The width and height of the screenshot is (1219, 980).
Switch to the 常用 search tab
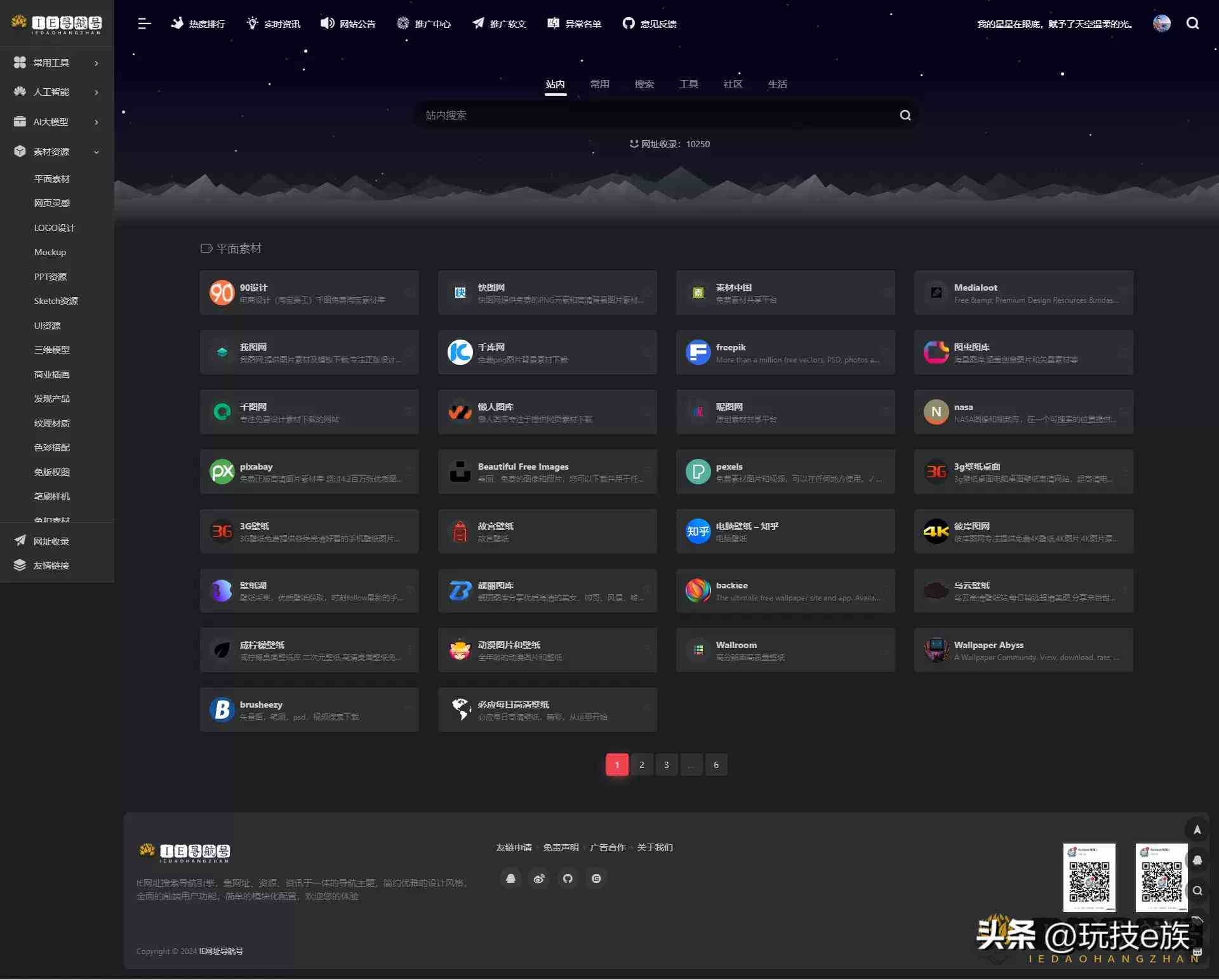click(x=600, y=84)
